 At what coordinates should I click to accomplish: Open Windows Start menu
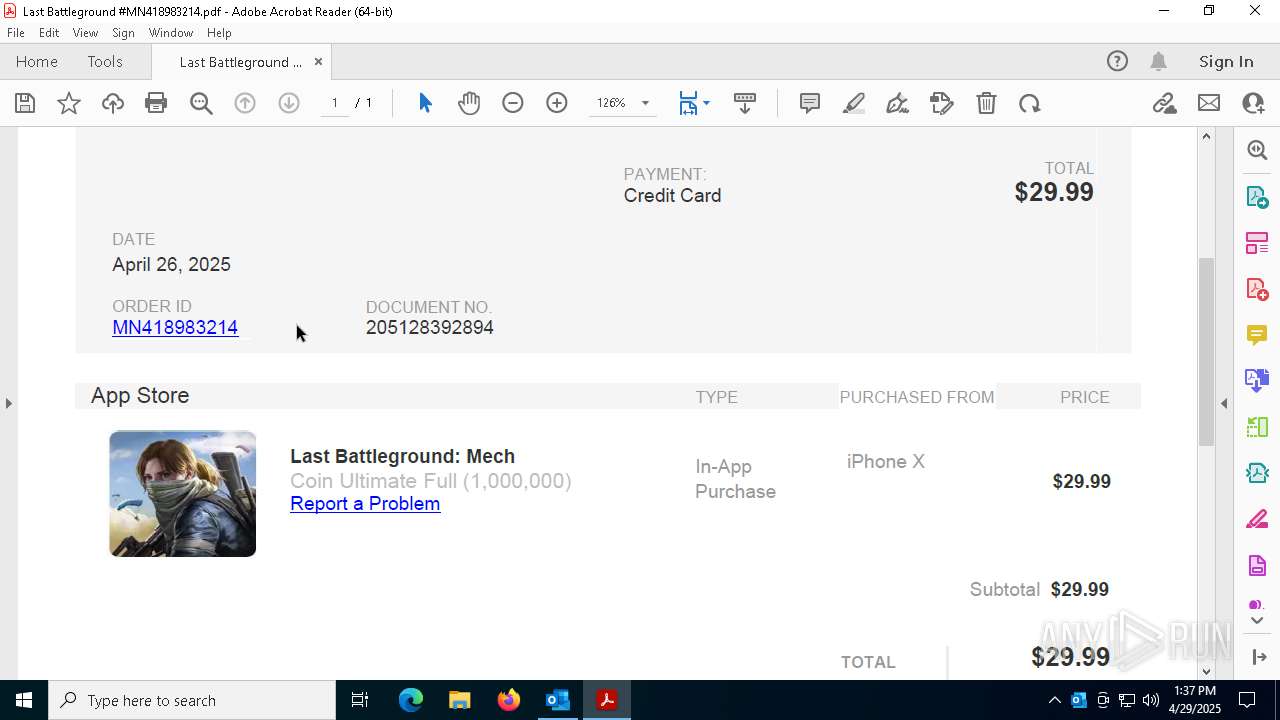[24, 700]
